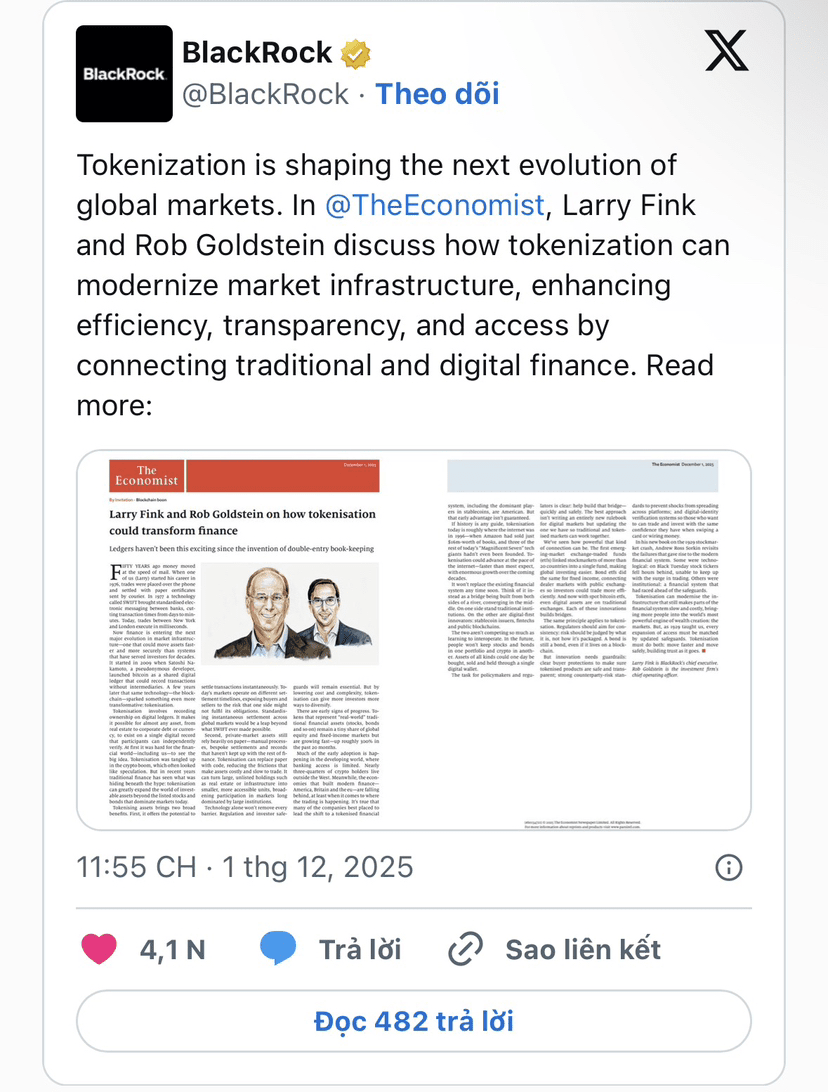Click the Larry Fink portrait illustration
Viewport: 828px width, 1092px height.
tap(267, 614)
